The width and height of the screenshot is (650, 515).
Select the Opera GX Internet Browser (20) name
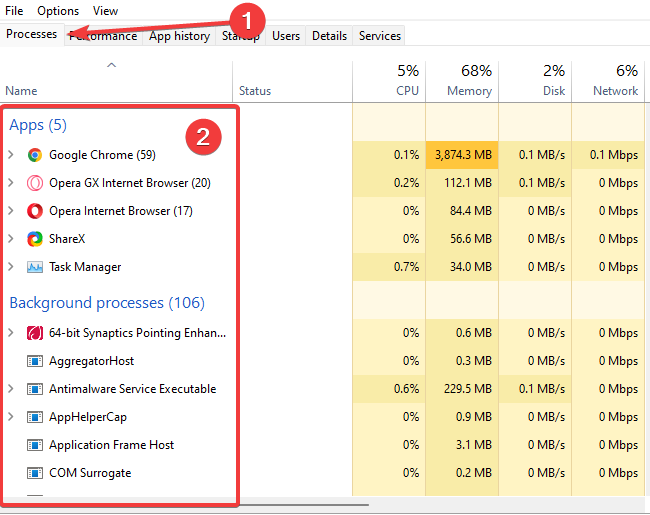click(130, 183)
